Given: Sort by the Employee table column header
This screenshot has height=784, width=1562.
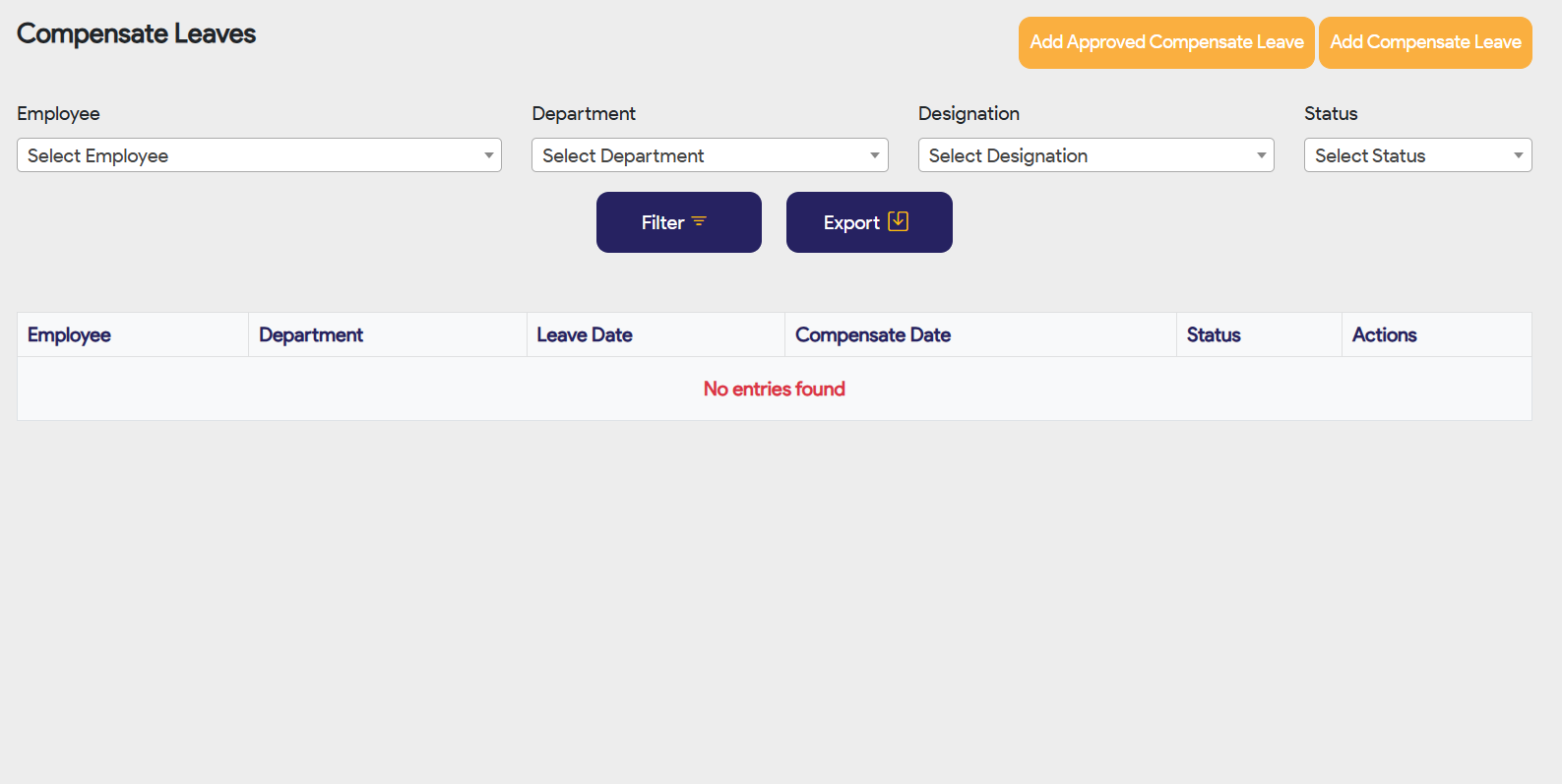Looking at the screenshot, I should point(69,335).
